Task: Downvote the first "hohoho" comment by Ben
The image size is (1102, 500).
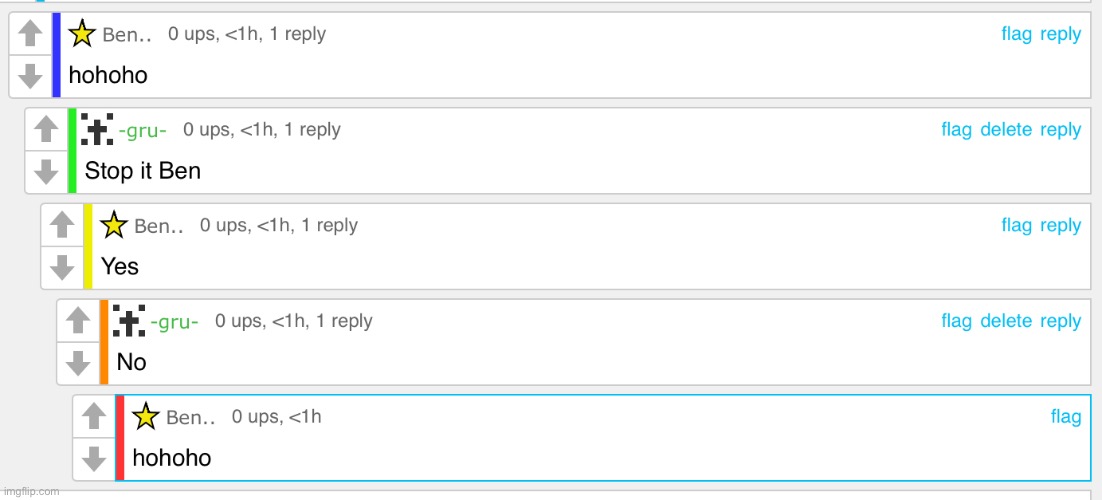Action: 30,76
